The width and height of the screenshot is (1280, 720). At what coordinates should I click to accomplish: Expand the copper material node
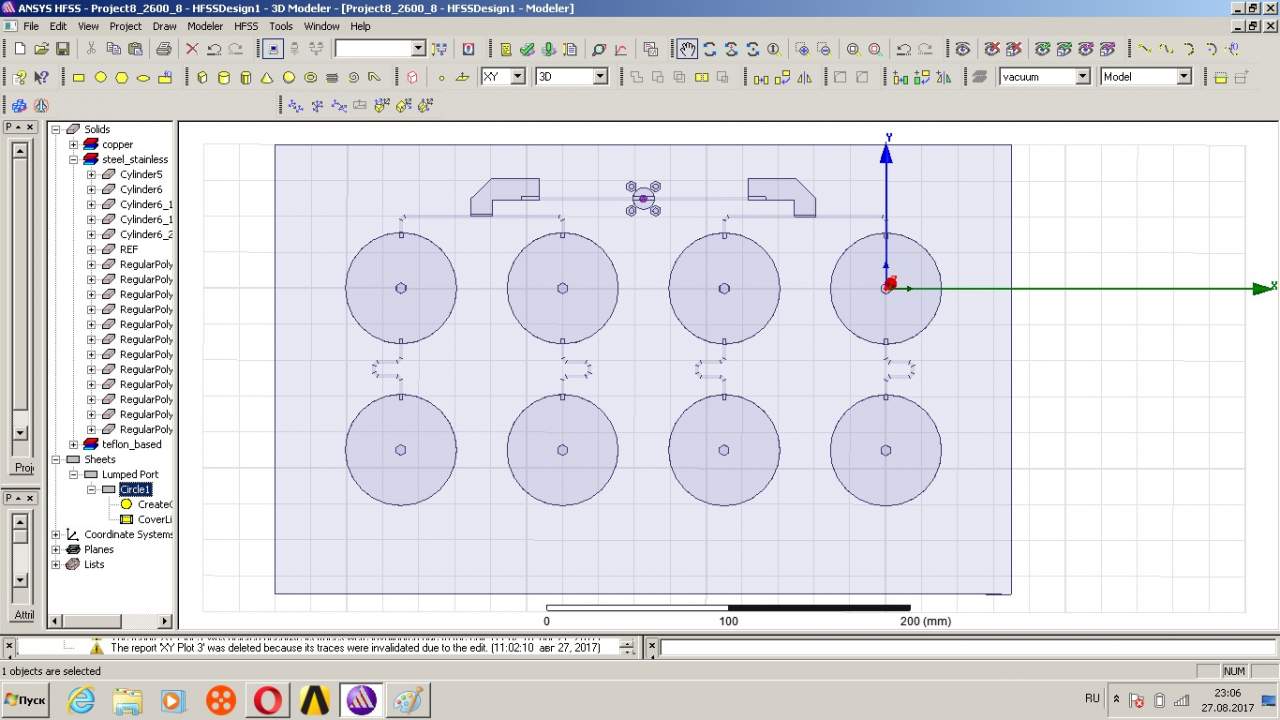(74, 145)
